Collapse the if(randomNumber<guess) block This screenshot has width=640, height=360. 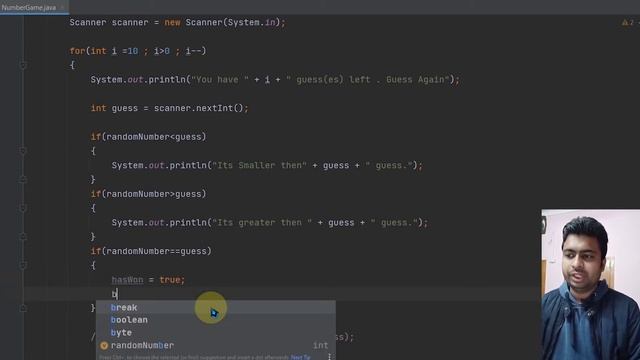pyautogui.click(x=23, y=151)
